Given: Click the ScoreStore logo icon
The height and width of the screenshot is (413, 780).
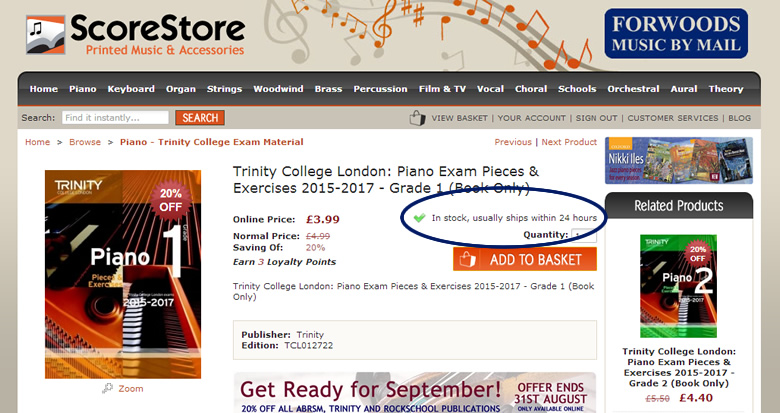Looking at the screenshot, I should tap(45, 34).
